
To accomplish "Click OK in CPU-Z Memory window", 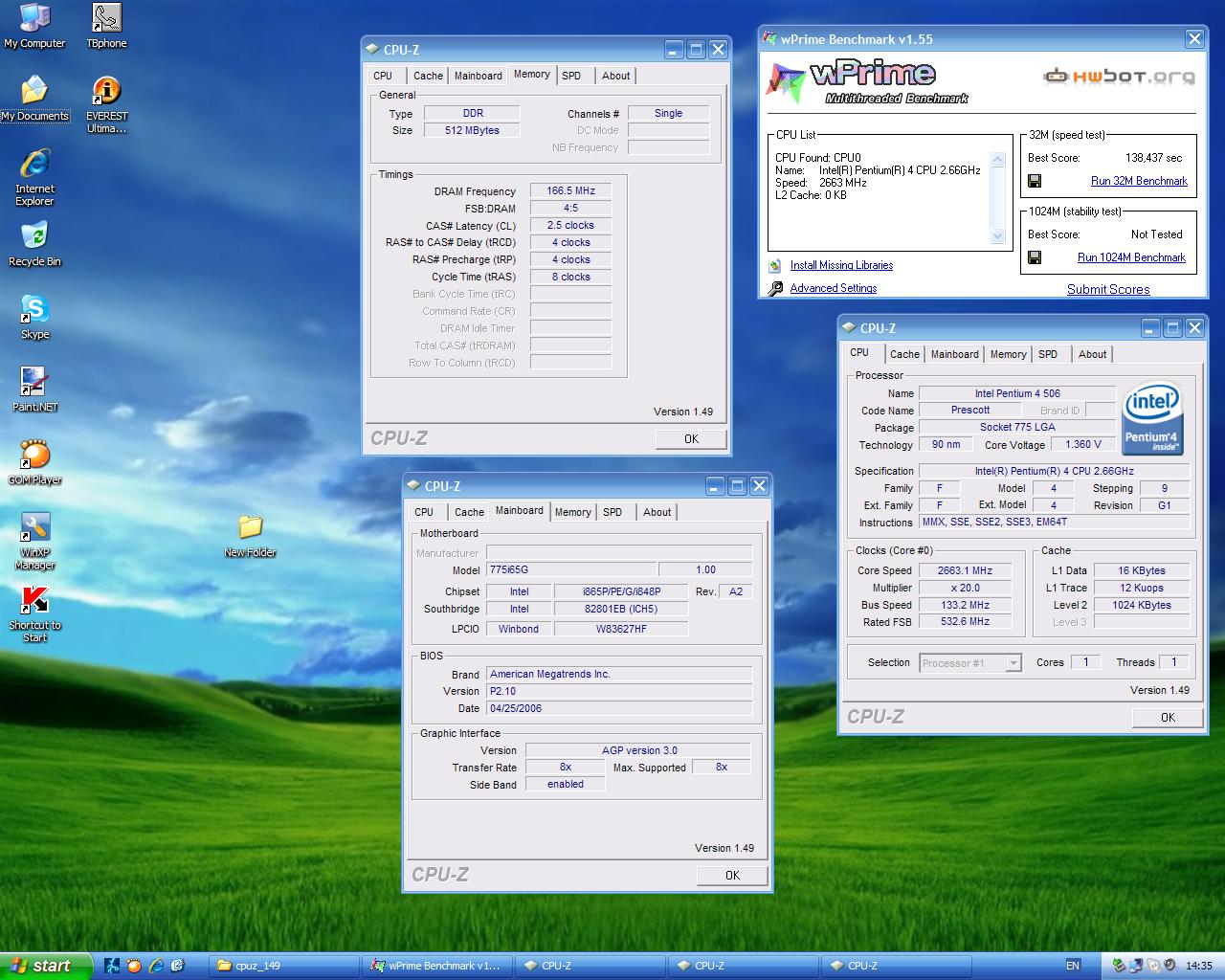I will (x=691, y=438).
